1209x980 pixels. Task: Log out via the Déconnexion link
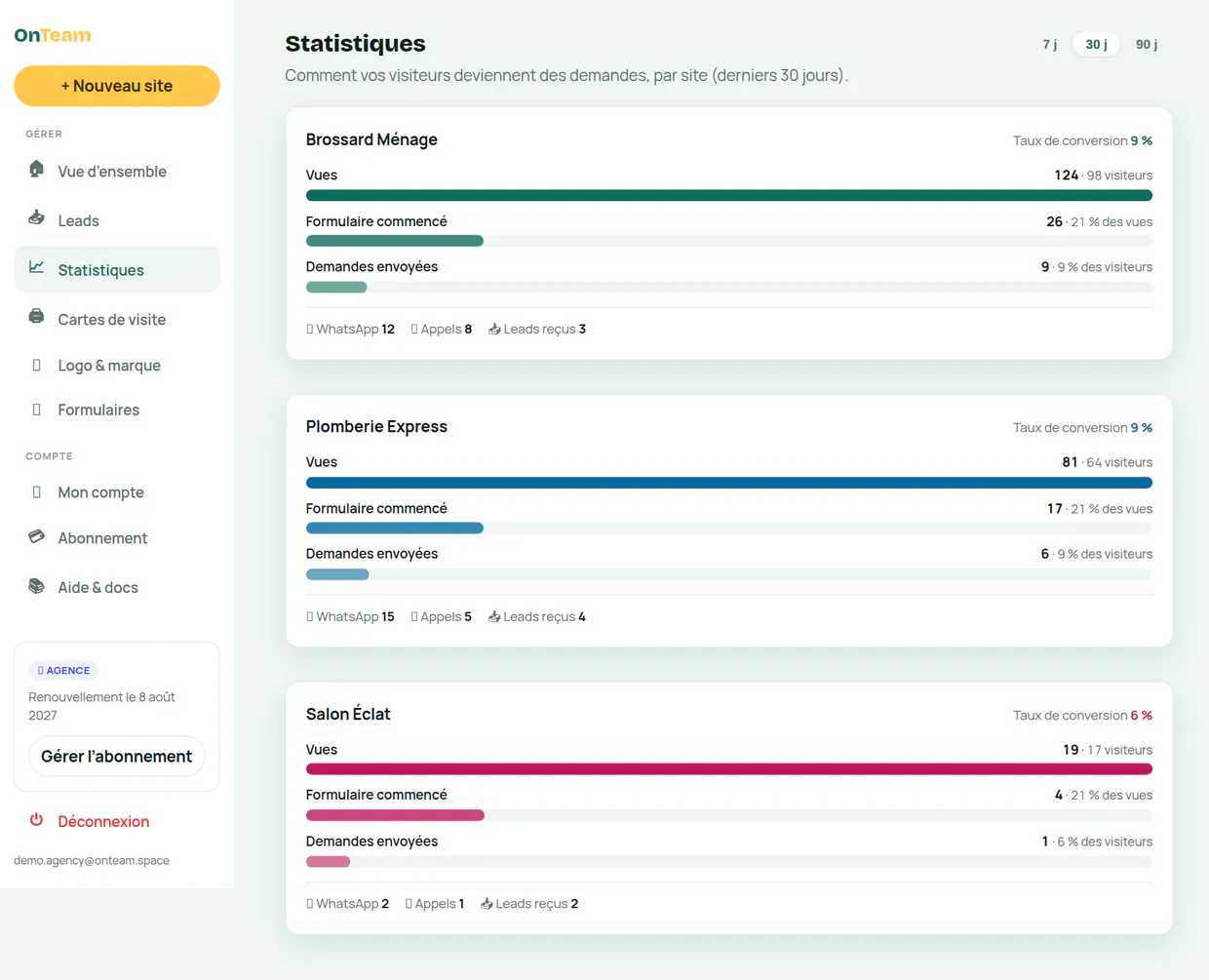pyautogui.click(x=117, y=822)
